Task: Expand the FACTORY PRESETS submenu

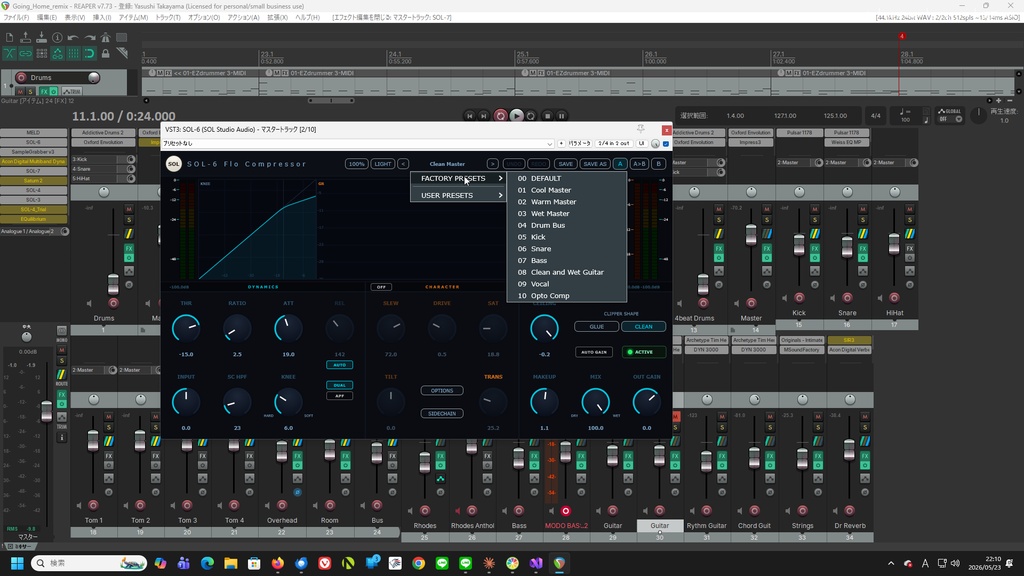Action: pyautogui.click(x=458, y=178)
